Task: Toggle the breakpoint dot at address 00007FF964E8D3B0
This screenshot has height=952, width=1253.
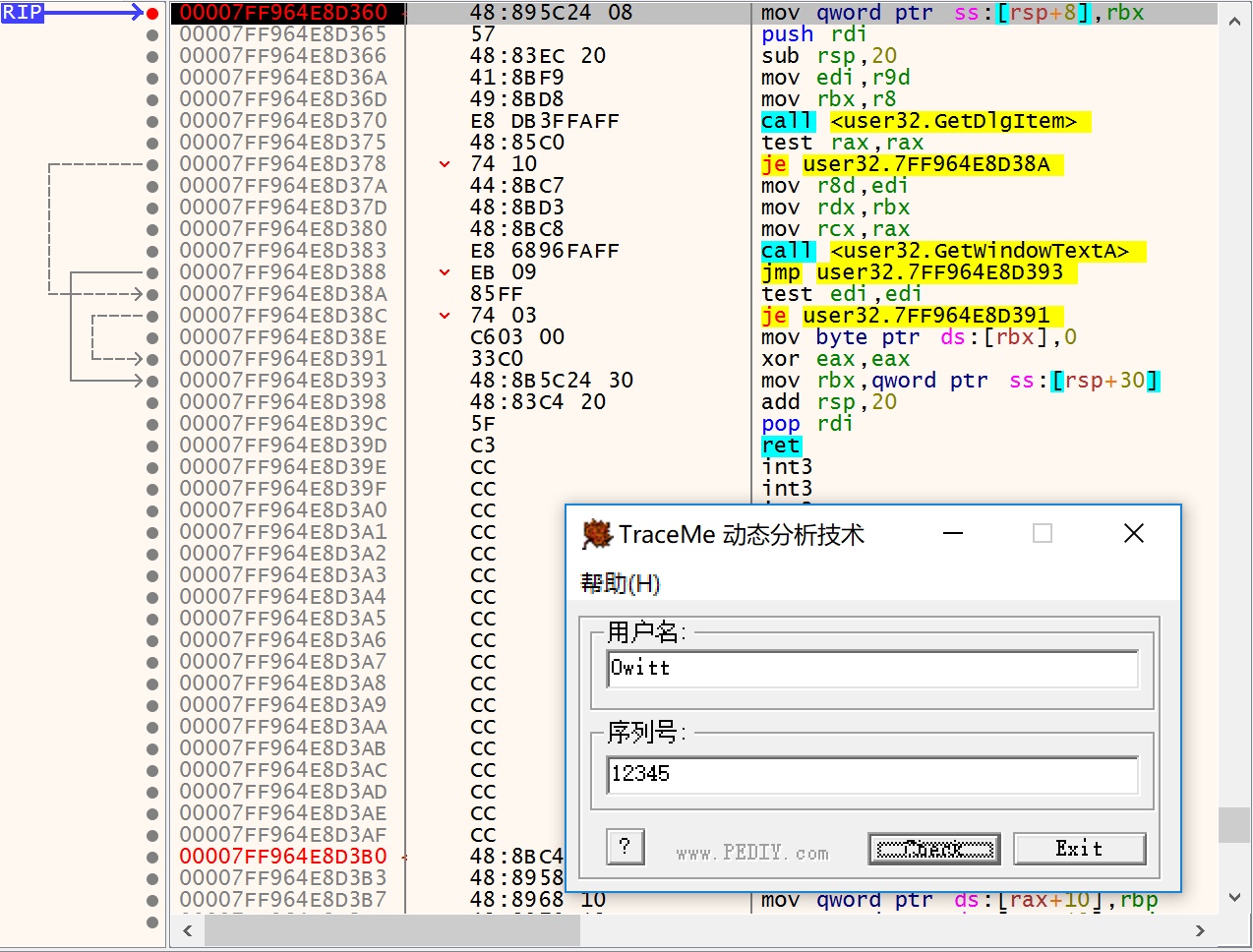Action: click(x=153, y=857)
